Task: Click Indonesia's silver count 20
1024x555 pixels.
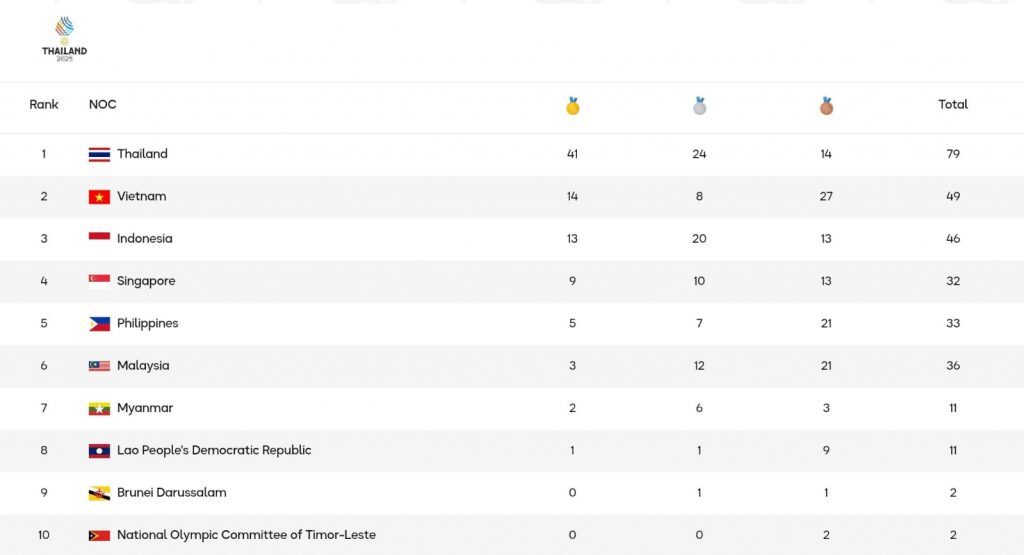Action: coord(699,239)
